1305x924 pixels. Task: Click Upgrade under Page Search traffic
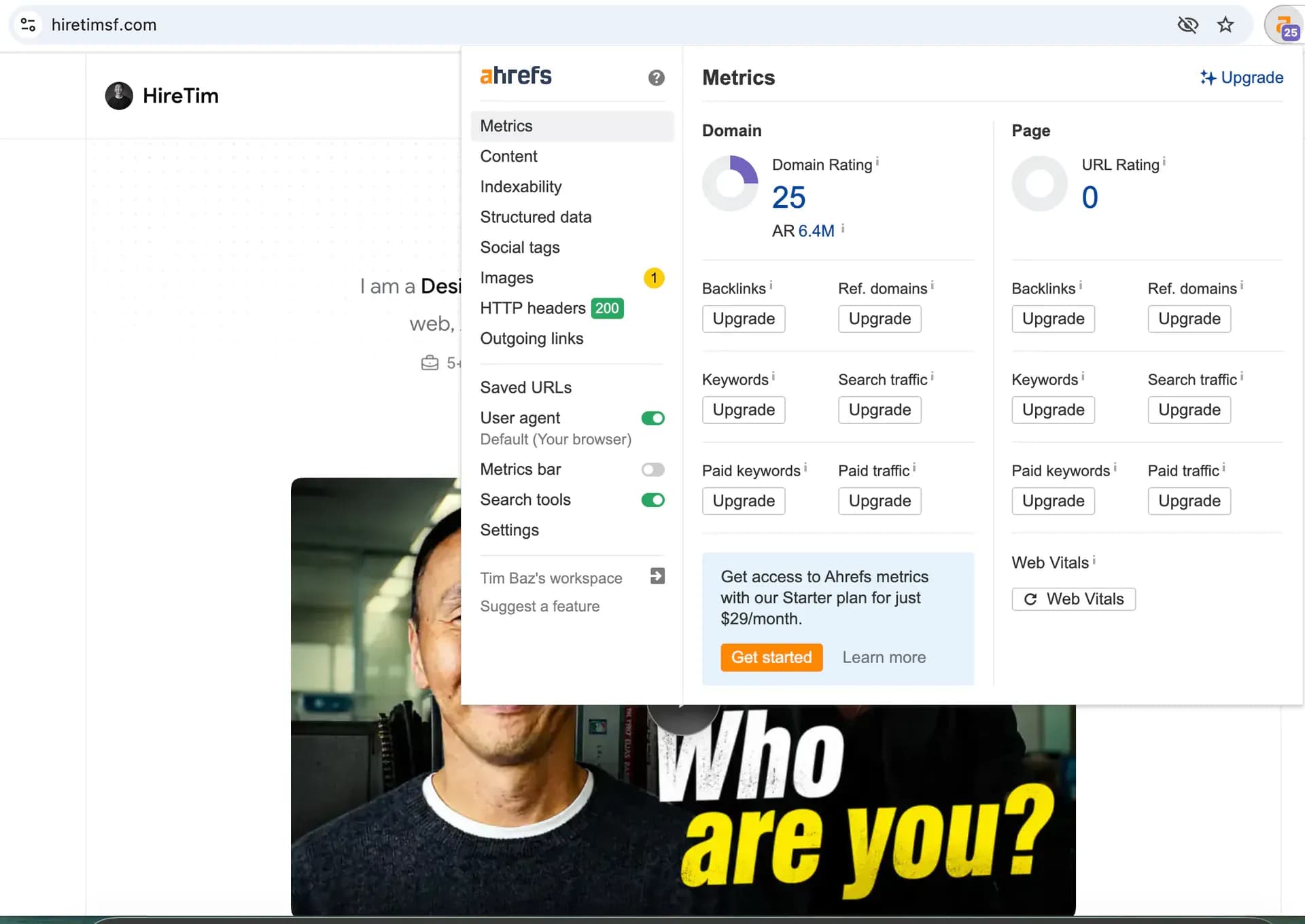click(1189, 410)
